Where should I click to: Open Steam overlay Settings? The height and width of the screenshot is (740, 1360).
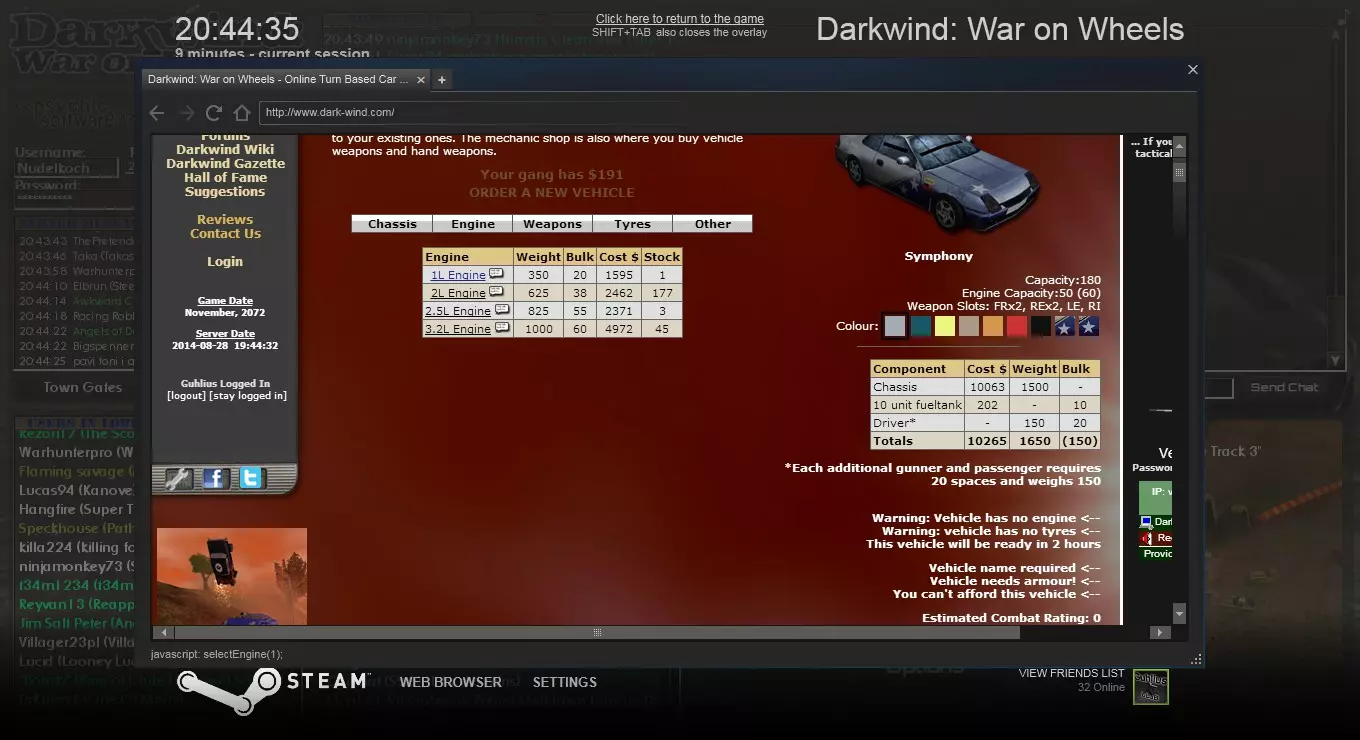coord(565,682)
